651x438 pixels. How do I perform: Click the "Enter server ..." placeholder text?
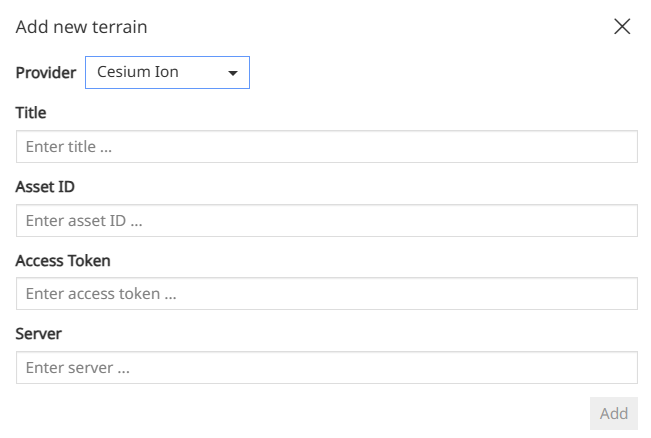click(78, 368)
